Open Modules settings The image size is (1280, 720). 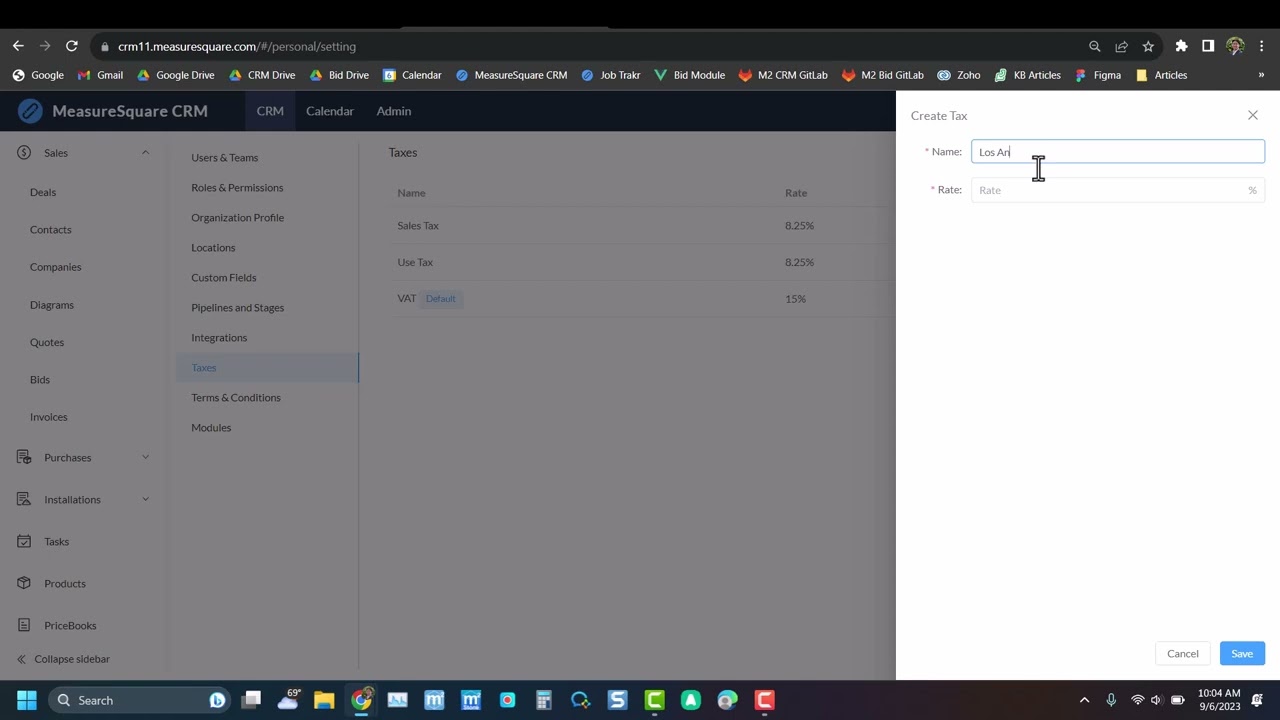pos(211,427)
